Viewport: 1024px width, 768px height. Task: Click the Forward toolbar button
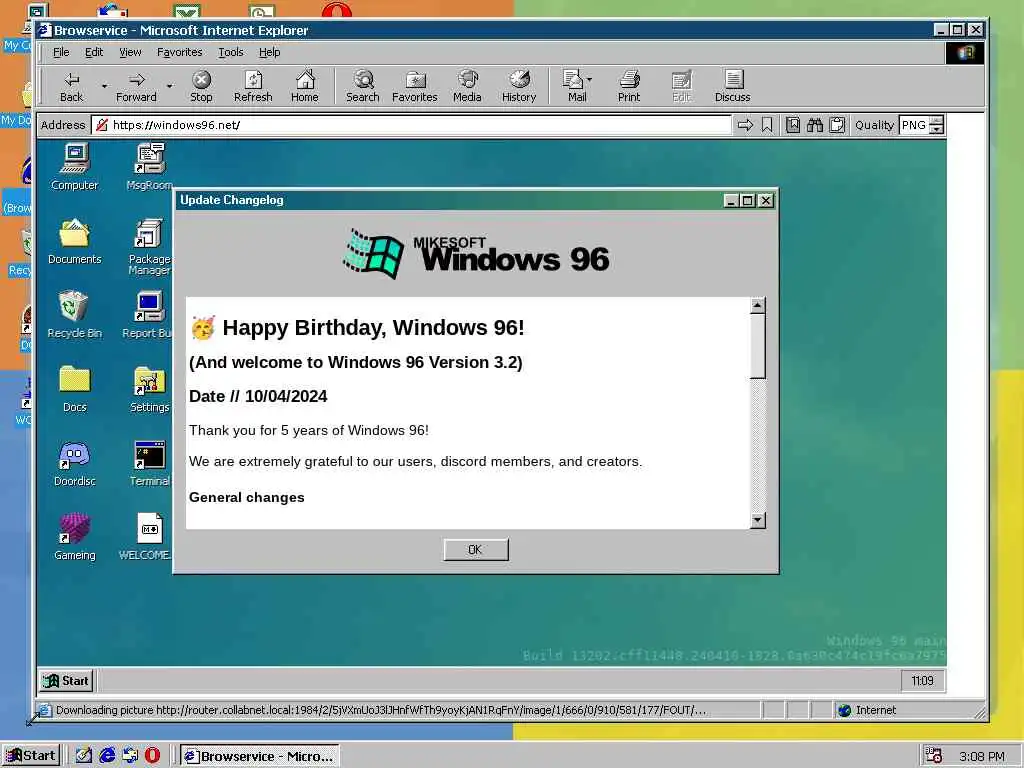[136, 86]
